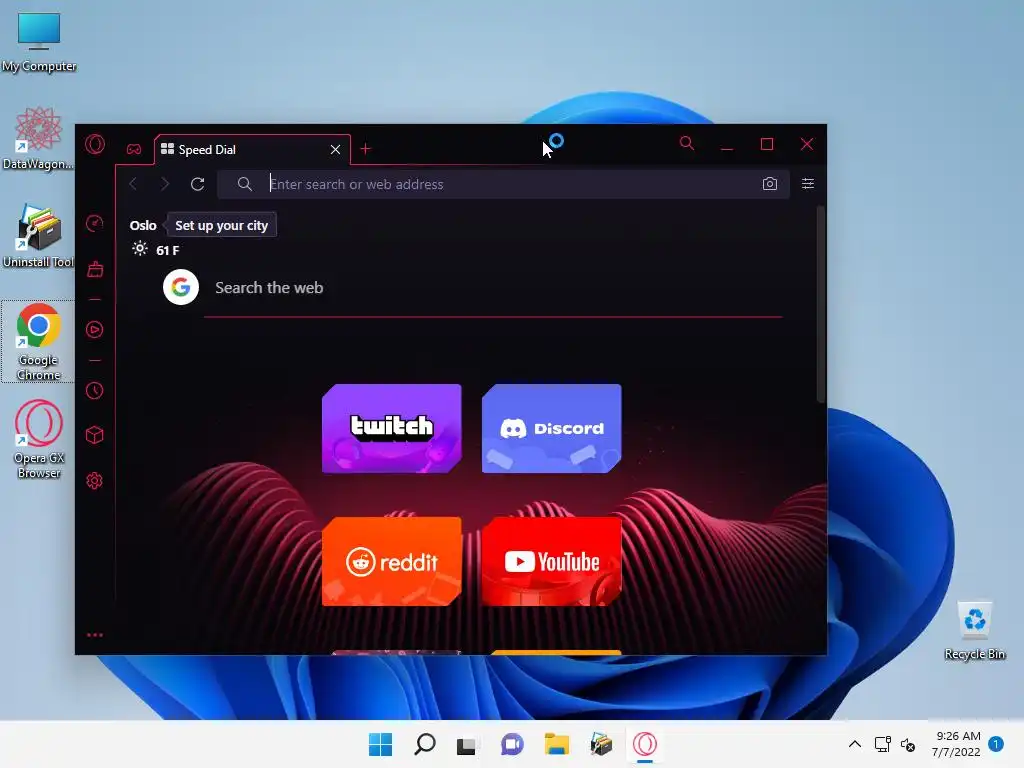This screenshot has width=1024, height=768.
Task: Go back to previous page arrow
Action: pyautogui.click(x=133, y=184)
